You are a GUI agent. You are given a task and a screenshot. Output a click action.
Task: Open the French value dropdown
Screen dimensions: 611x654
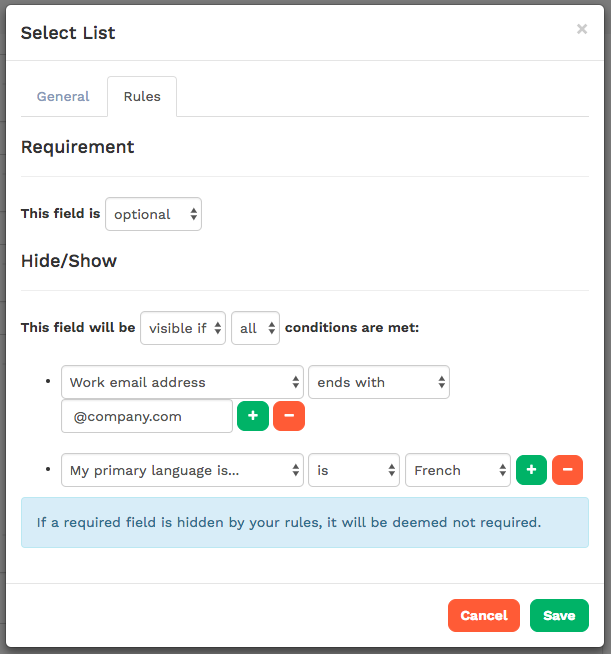click(x=458, y=470)
